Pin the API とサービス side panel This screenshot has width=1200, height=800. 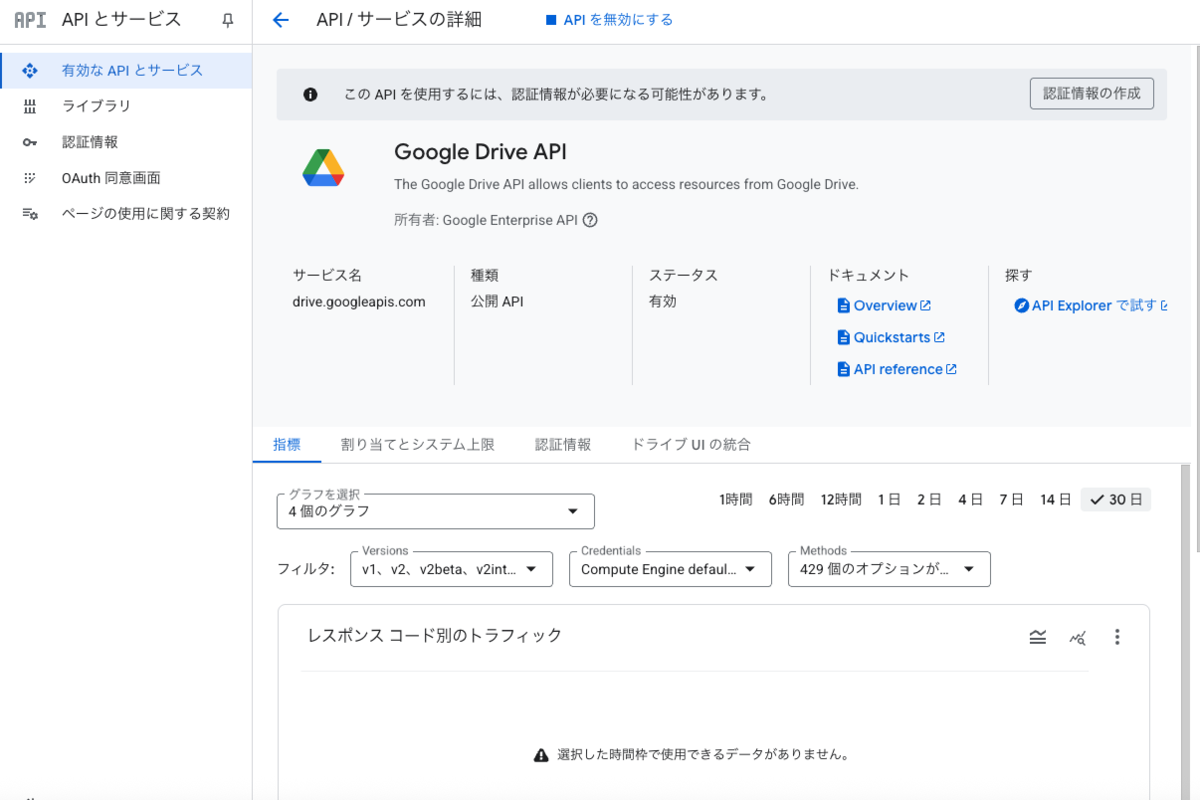coord(227,20)
